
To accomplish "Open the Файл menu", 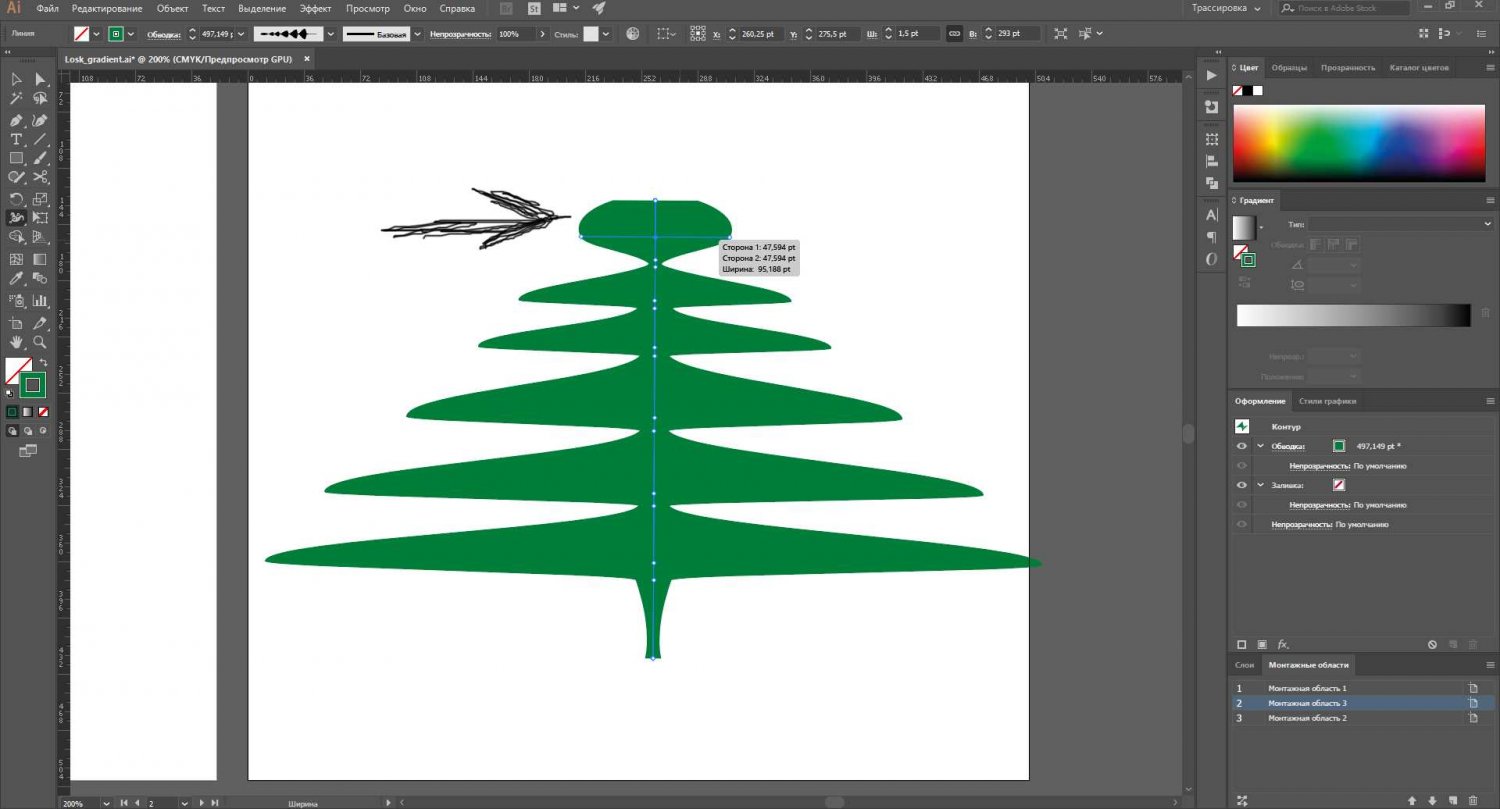I will tap(47, 8).
